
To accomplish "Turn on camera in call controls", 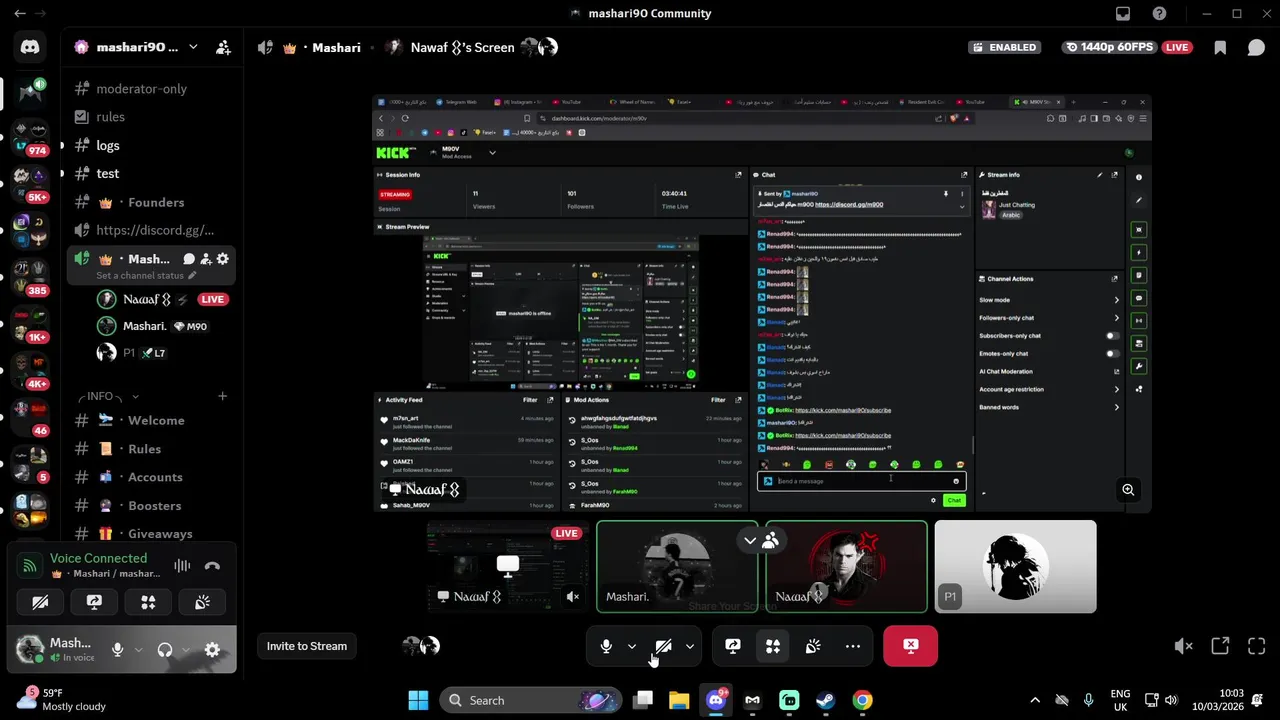I will point(663,646).
